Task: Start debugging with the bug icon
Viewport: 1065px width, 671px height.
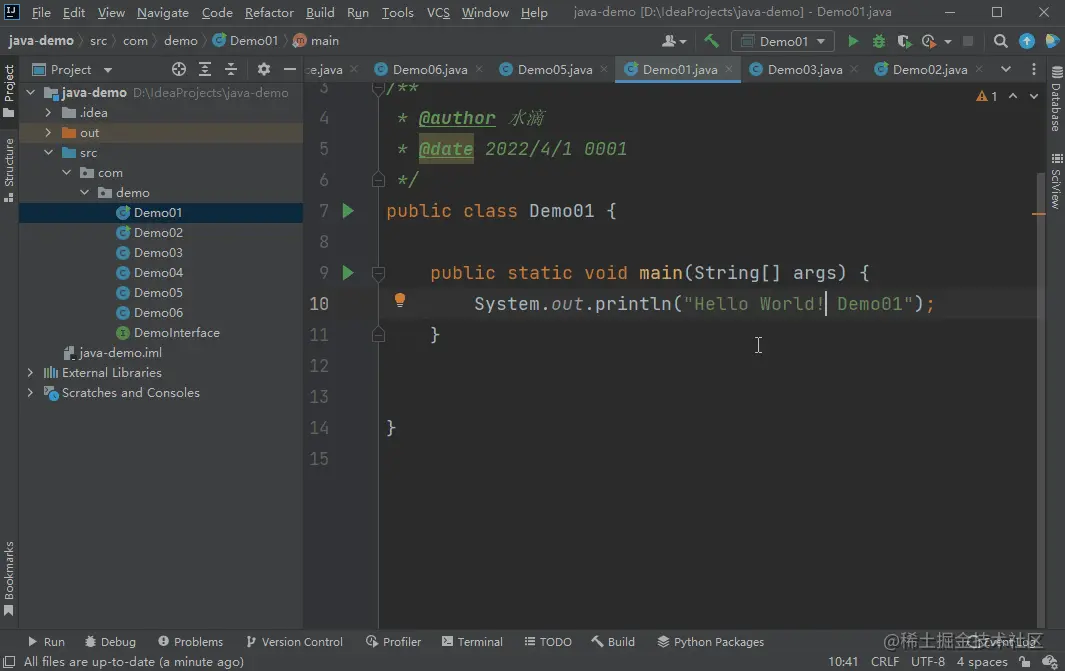Action: 879,41
